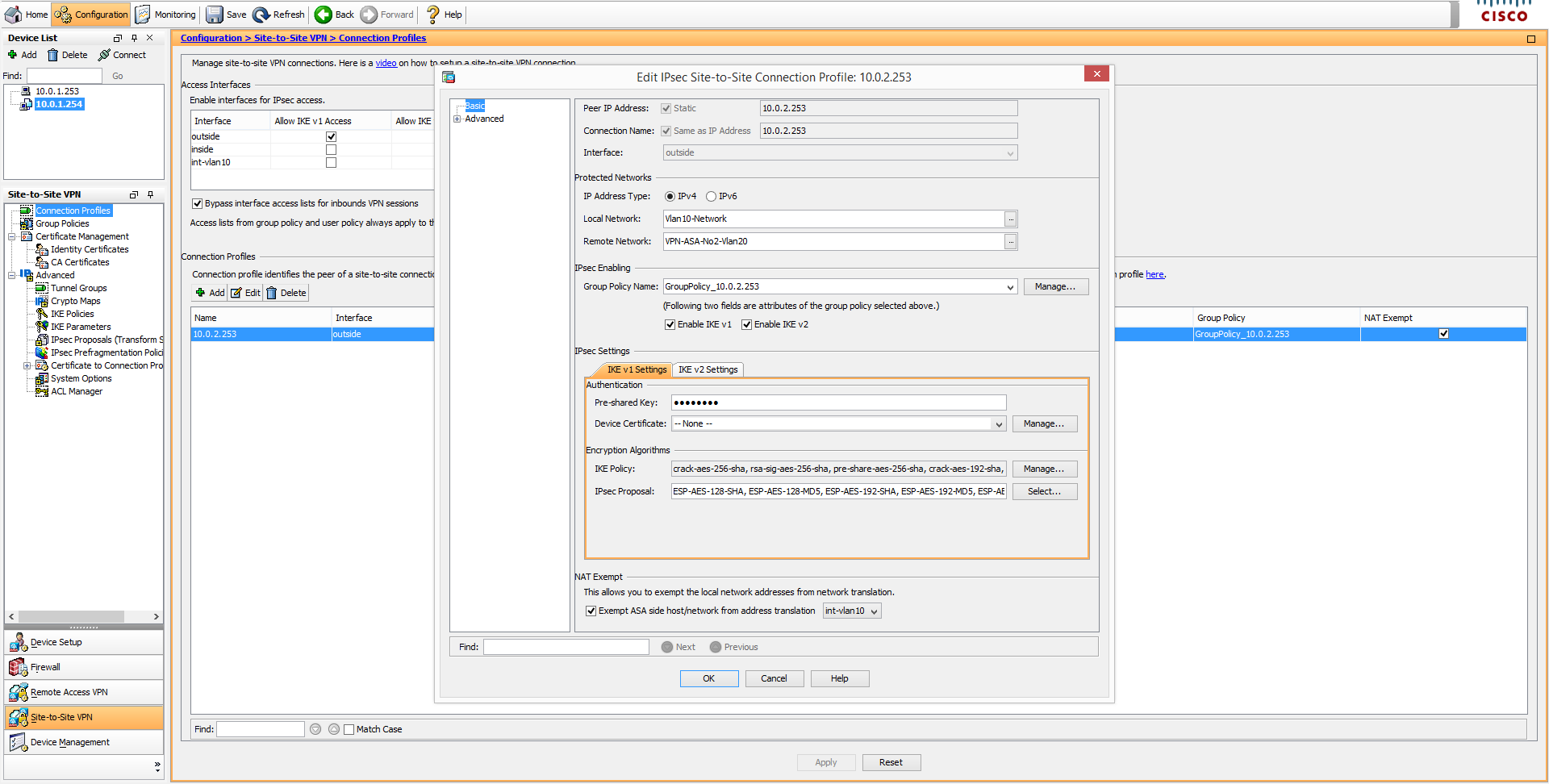This screenshot has width=1549, height=784.
Task: Open Remote Access VPN section
Action: click(x=84, y=692)
